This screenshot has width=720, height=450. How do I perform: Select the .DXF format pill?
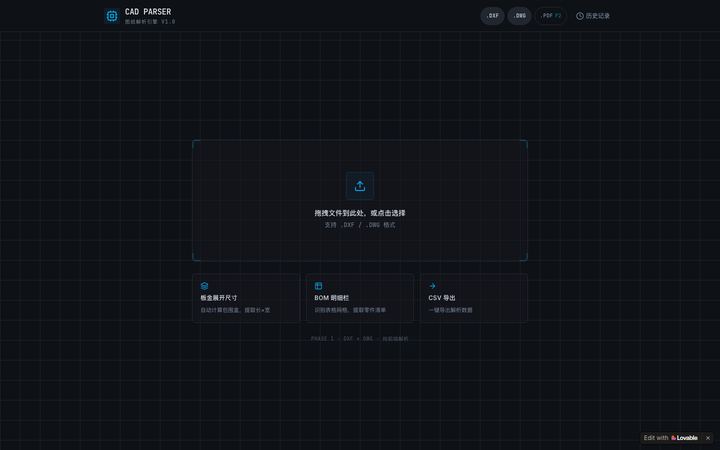pyautogui.click(x=492, y=16)
